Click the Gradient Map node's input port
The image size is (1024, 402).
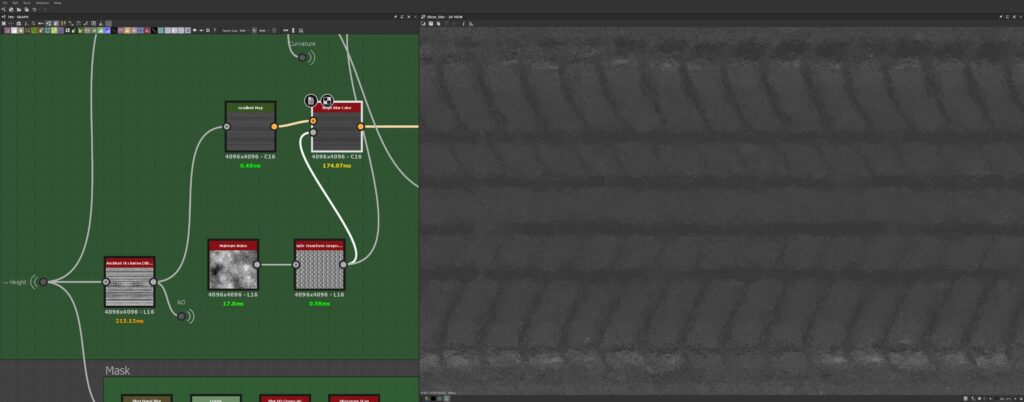(x=227, y=127)
